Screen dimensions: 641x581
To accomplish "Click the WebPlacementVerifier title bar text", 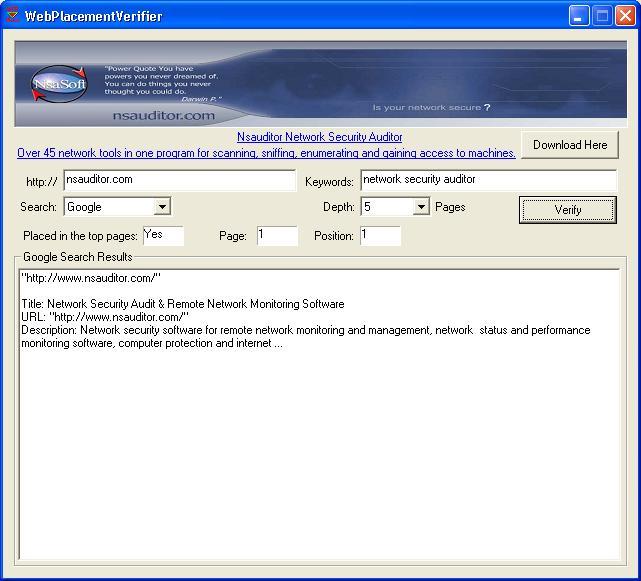I will click(x=93, y=16).
